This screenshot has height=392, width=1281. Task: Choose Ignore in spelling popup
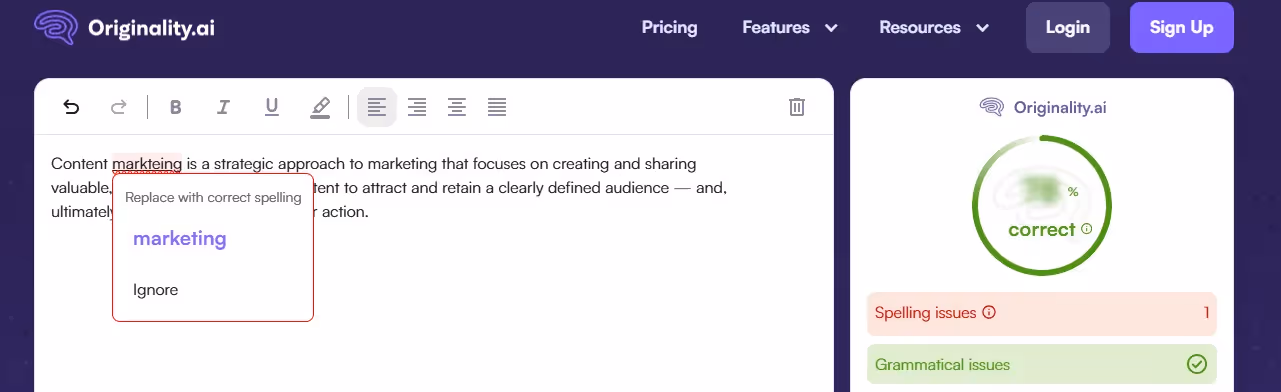[156, 290]
